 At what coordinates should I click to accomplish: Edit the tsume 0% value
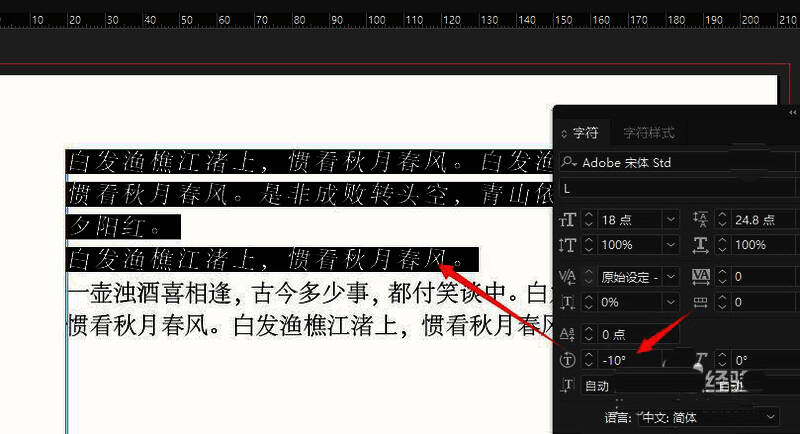point(628,302)
